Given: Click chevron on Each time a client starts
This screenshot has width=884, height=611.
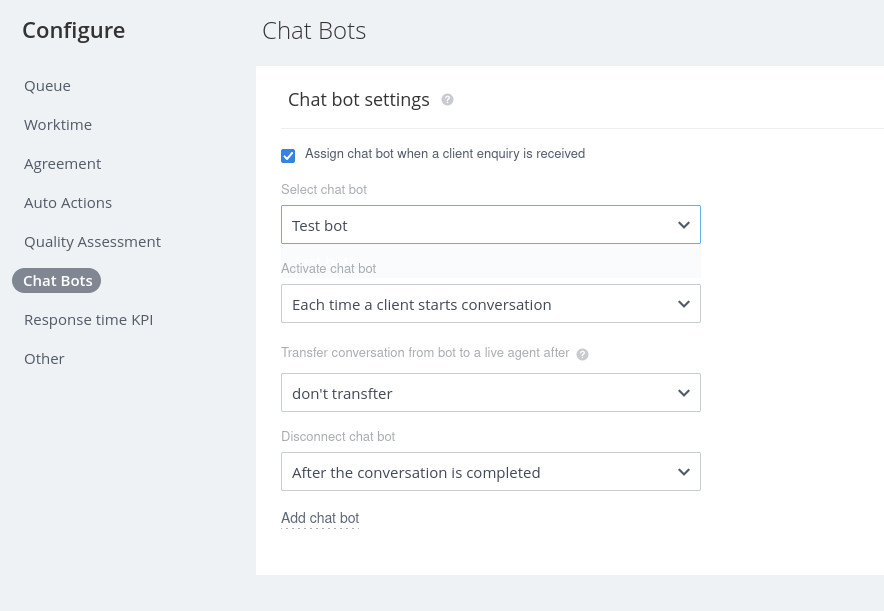Looking at the screenshot, I should tap(684, 304).
